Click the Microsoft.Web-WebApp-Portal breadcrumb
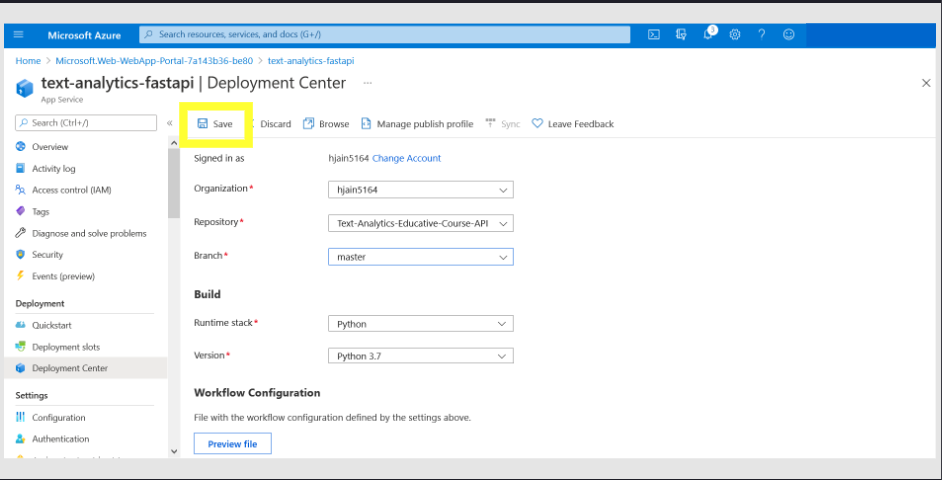The width and height of the screenshot is (942, 480). 154,61
